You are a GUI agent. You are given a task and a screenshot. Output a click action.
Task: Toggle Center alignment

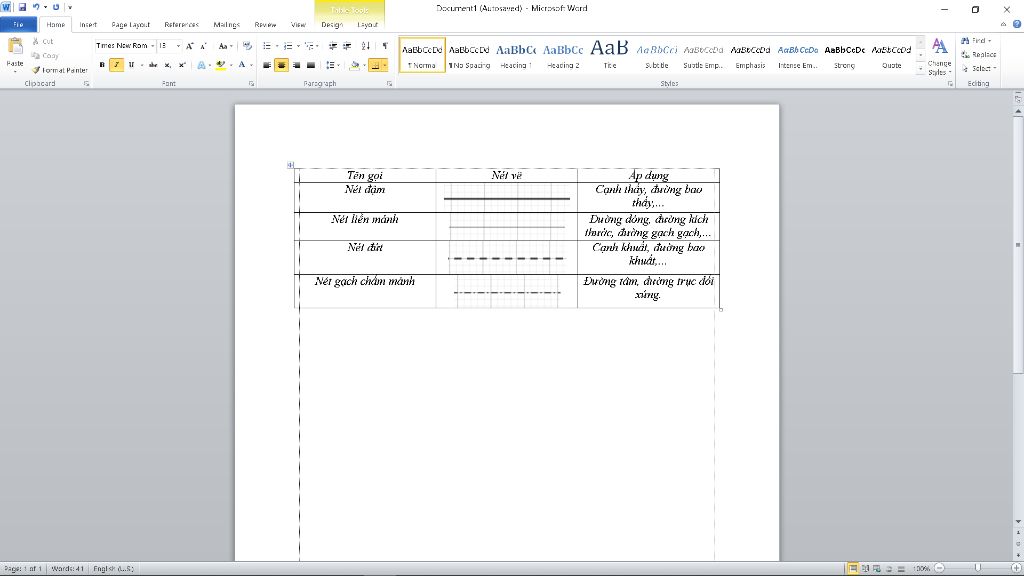click(x=281, y=65)
